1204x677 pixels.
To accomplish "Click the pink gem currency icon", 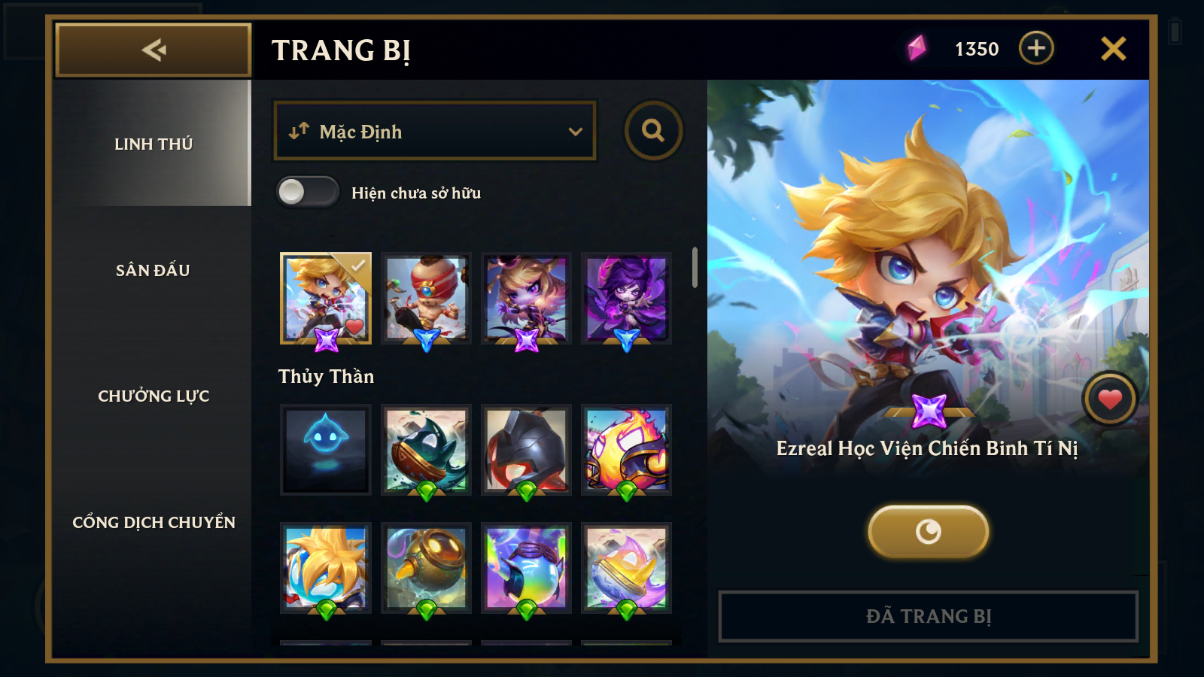I will coord(917,48).
